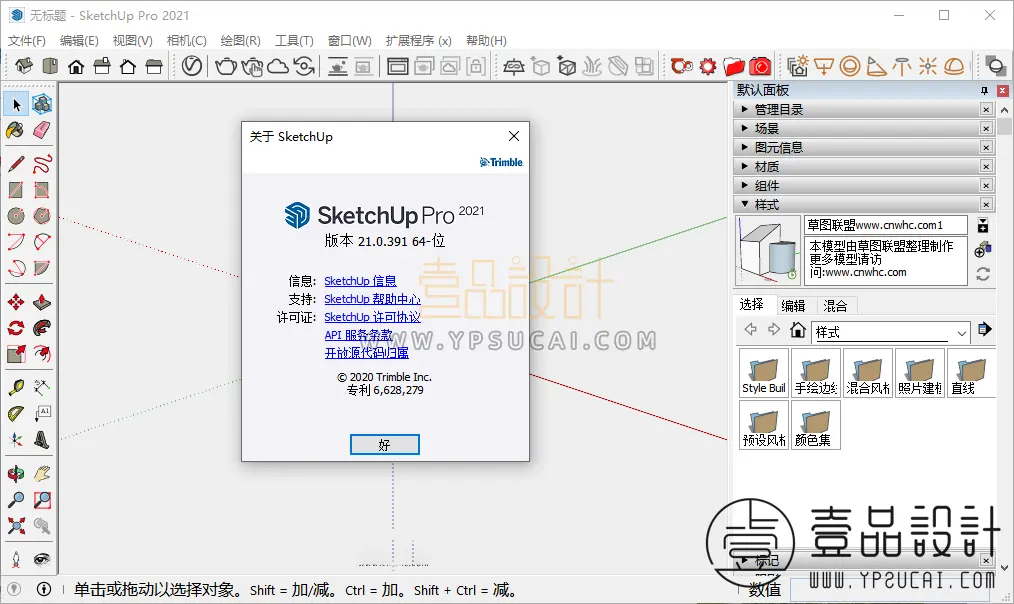The image size is (1014, 604).
Task: Expand the 管理目录 panel
Action: [857, 109]
